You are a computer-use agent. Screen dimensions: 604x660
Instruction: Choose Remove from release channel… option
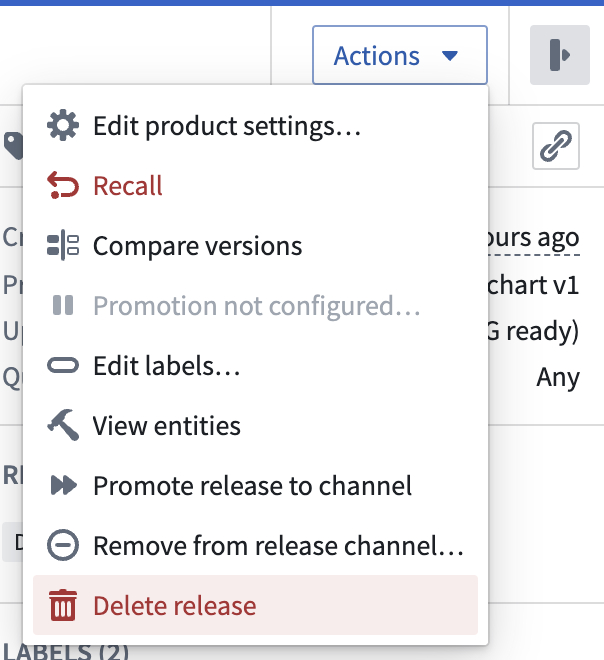click(255, 546)
